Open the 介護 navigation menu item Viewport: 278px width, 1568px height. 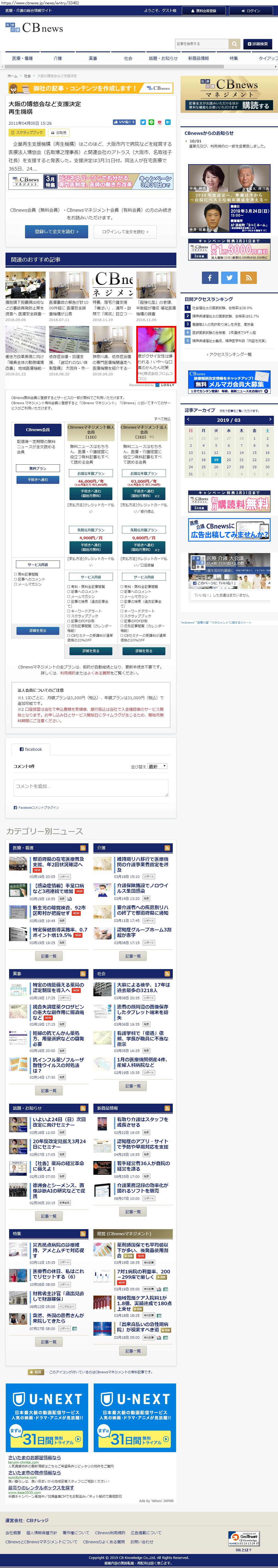(x=57, y=58)
